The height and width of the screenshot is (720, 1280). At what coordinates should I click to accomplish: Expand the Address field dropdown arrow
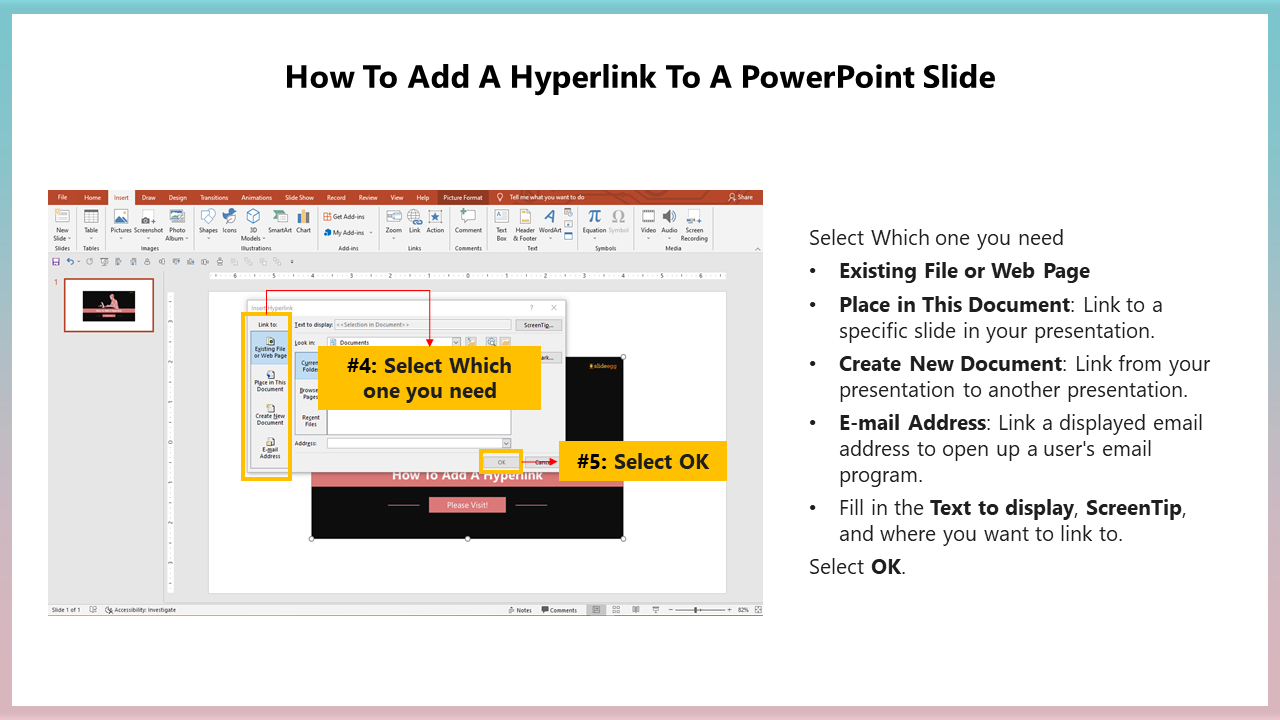506,443
